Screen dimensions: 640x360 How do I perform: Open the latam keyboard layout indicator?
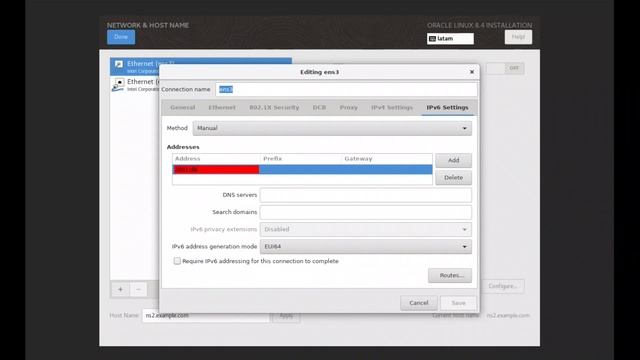[x=450, y=38]
